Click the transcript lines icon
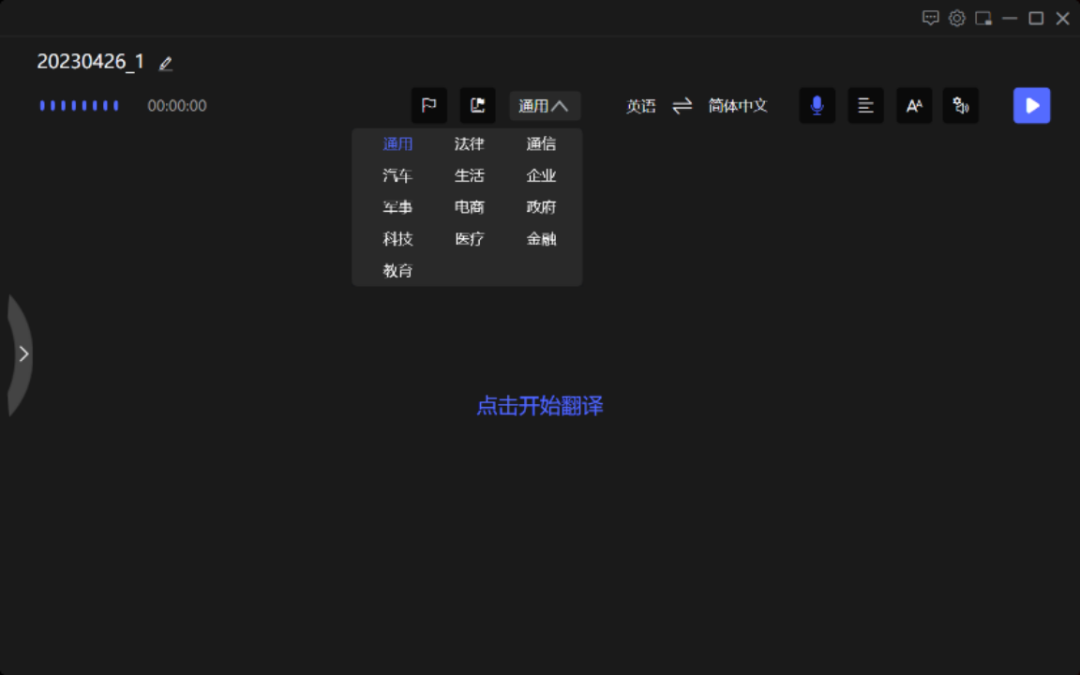This screenshot has height=675, width=1080. click(865, 105)
